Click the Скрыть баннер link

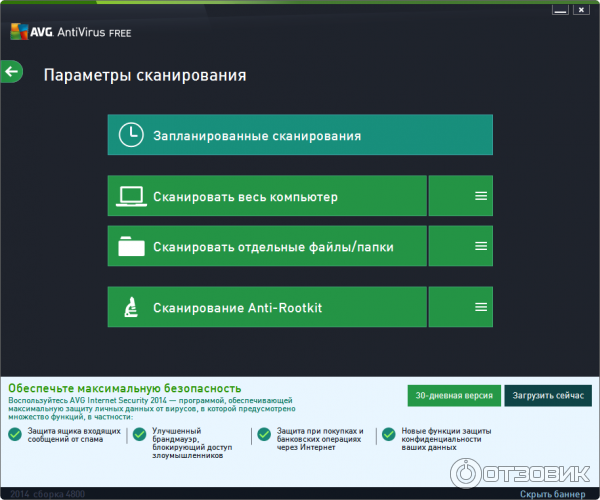[x=551, y=493]
